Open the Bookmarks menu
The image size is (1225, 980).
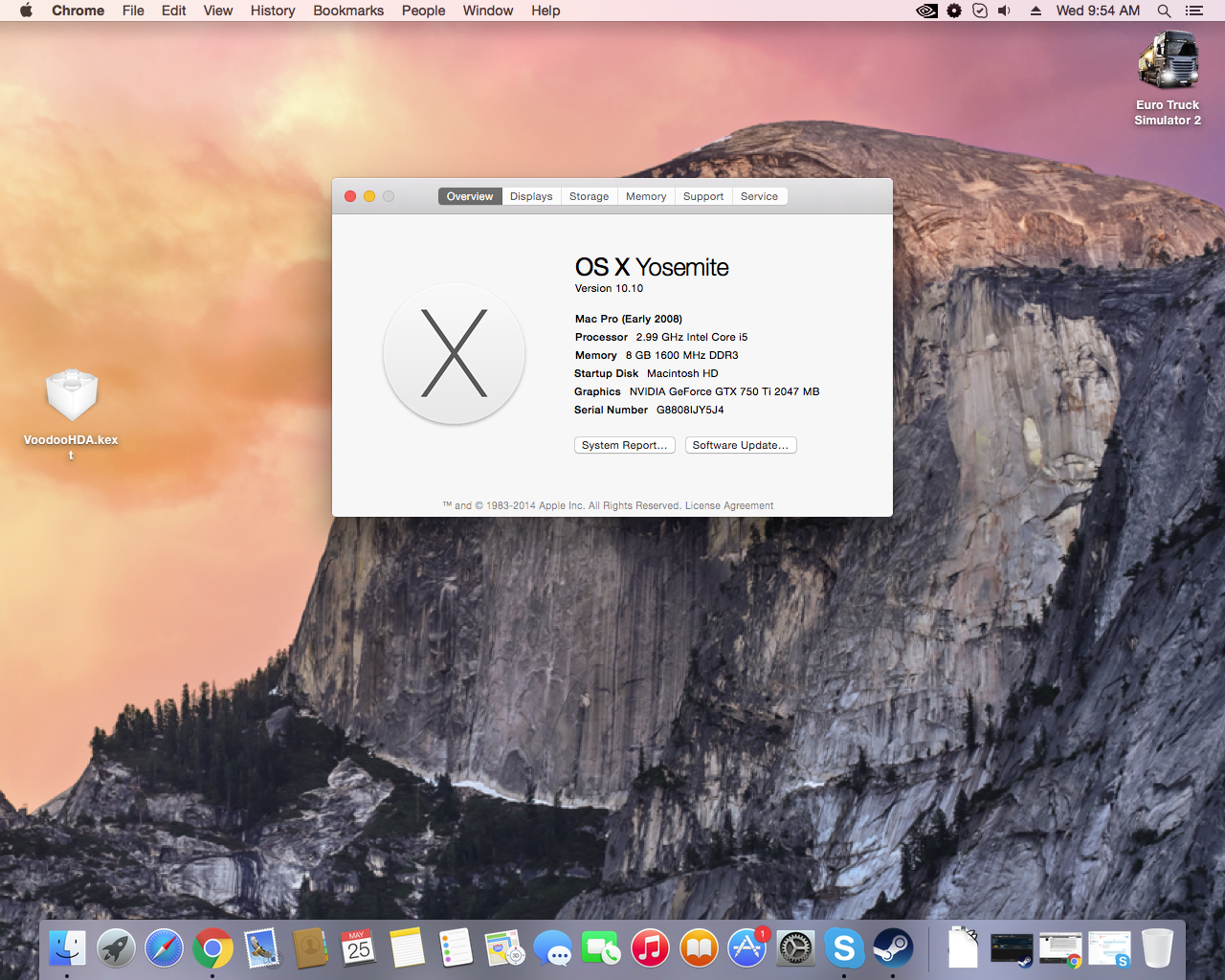[x=348, y=11]
